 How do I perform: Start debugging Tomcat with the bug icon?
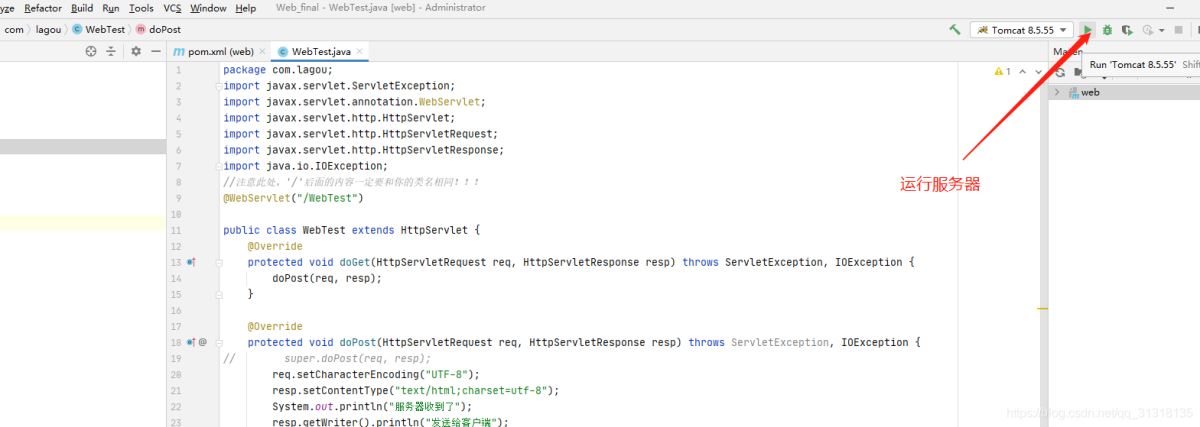[x=1107, y=30]
